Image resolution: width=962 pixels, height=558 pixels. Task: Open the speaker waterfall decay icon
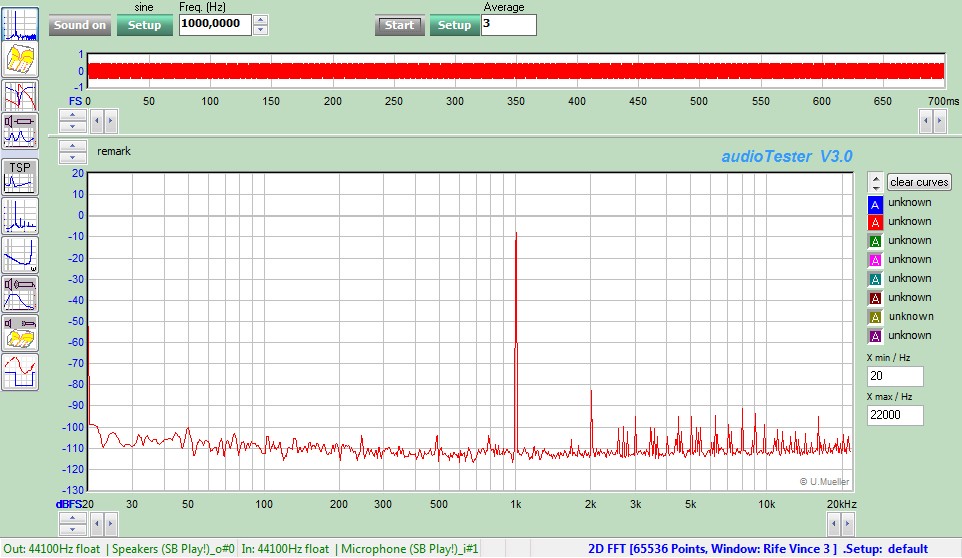point(20,332)
